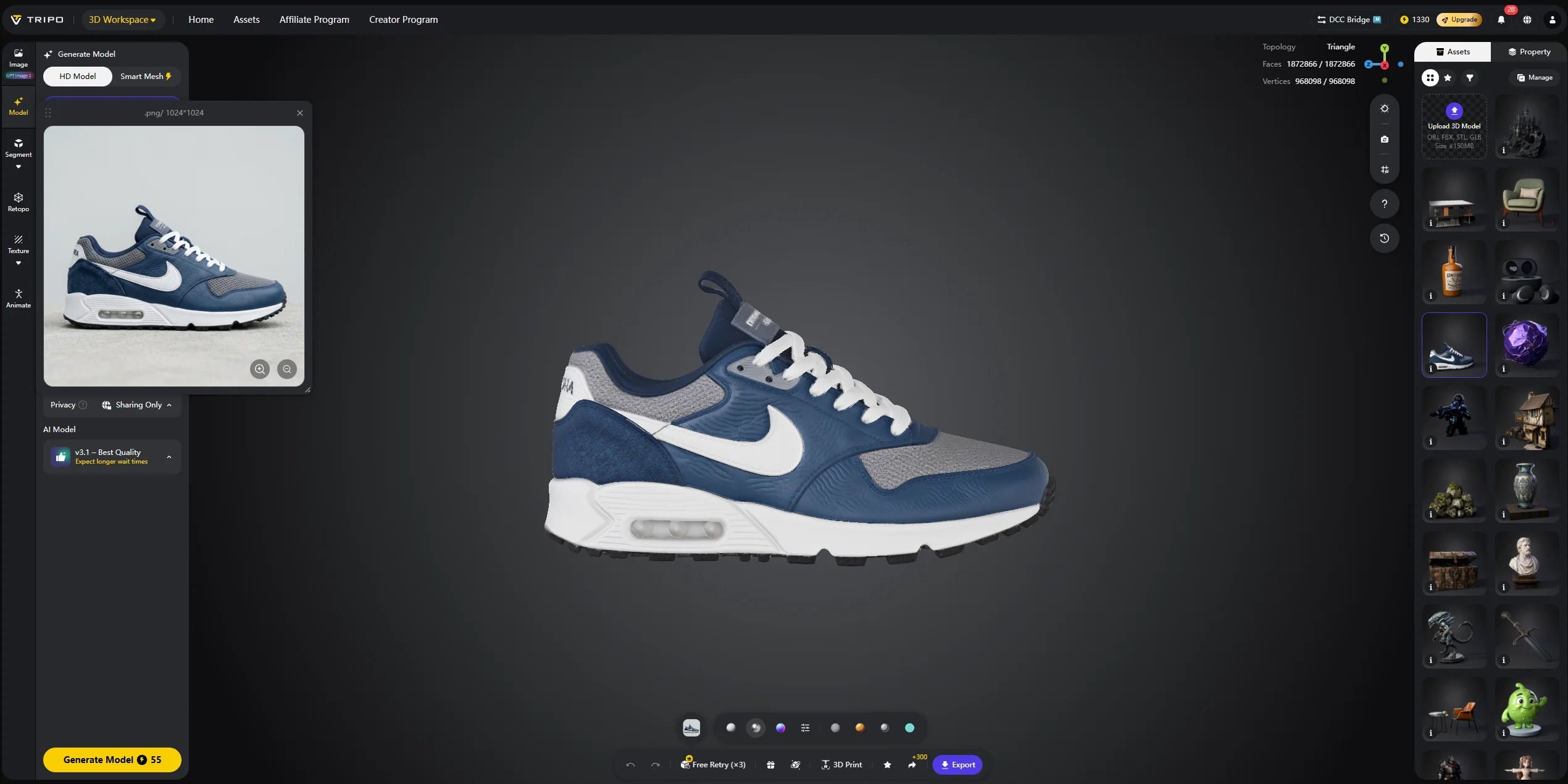
Task: Select the Model tool in sidebar
Action: pos(19,106)
